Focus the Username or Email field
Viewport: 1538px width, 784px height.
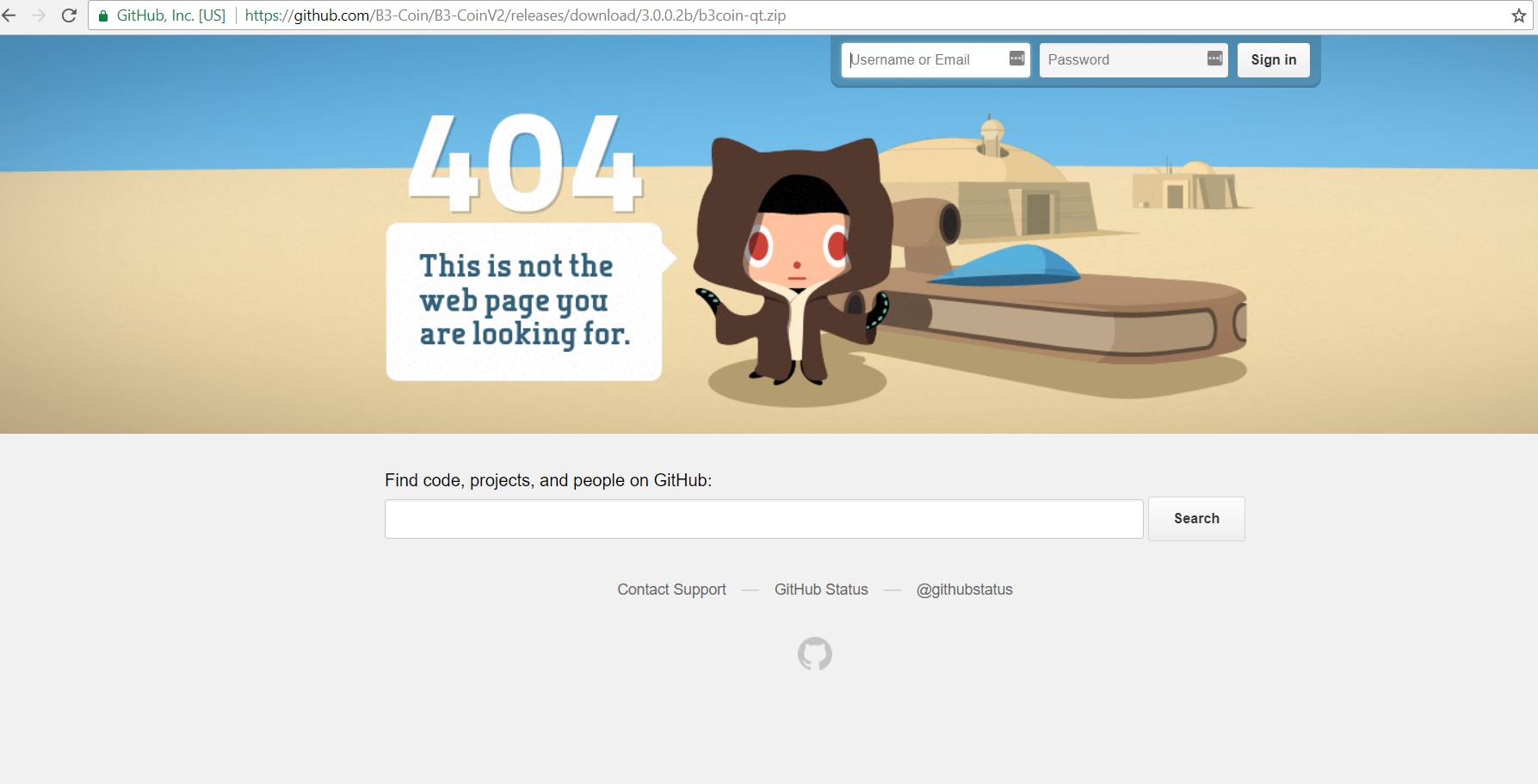936,60
